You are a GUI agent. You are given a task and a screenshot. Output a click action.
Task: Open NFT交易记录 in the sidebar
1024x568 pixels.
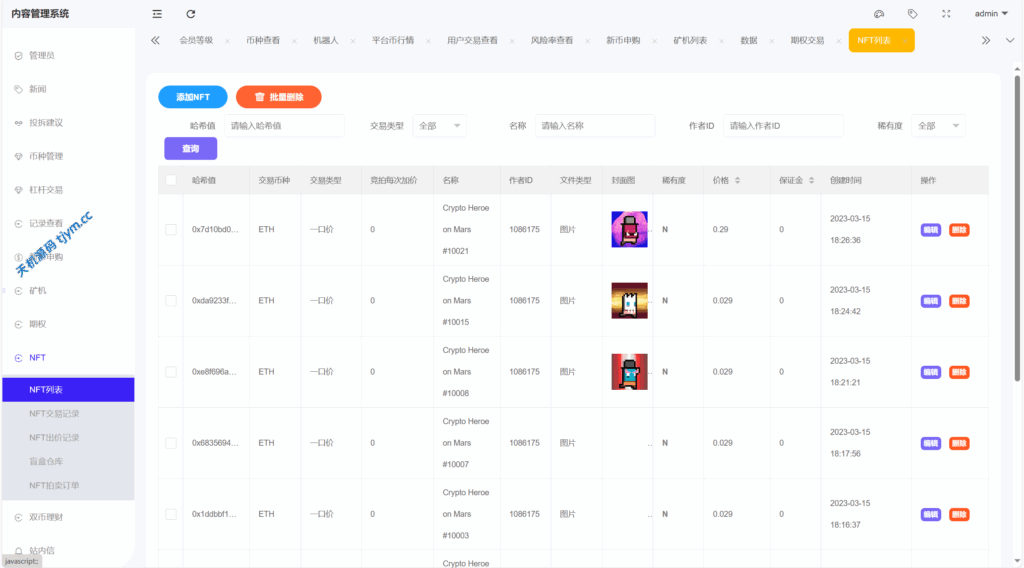coord(68,413)
